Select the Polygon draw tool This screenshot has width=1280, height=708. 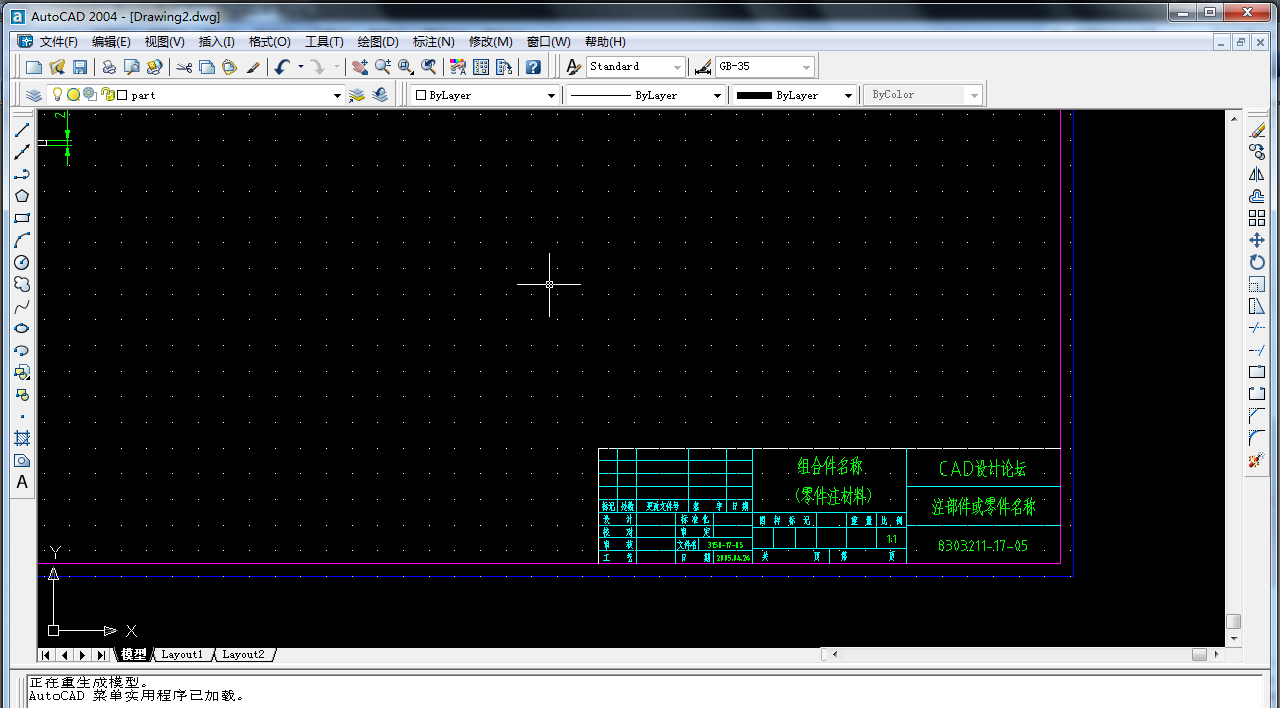[22, 196]
